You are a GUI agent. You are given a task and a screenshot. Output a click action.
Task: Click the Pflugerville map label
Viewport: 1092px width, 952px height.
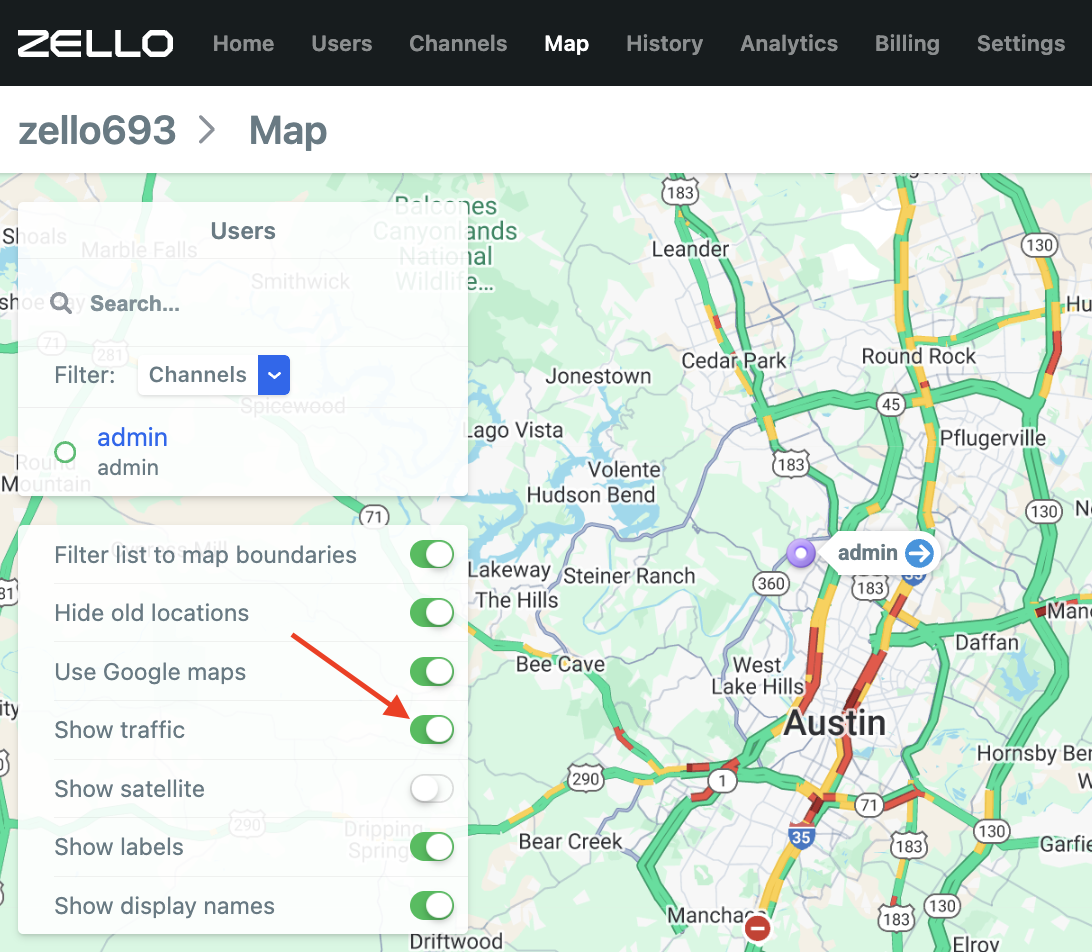(x=992, y=438)
